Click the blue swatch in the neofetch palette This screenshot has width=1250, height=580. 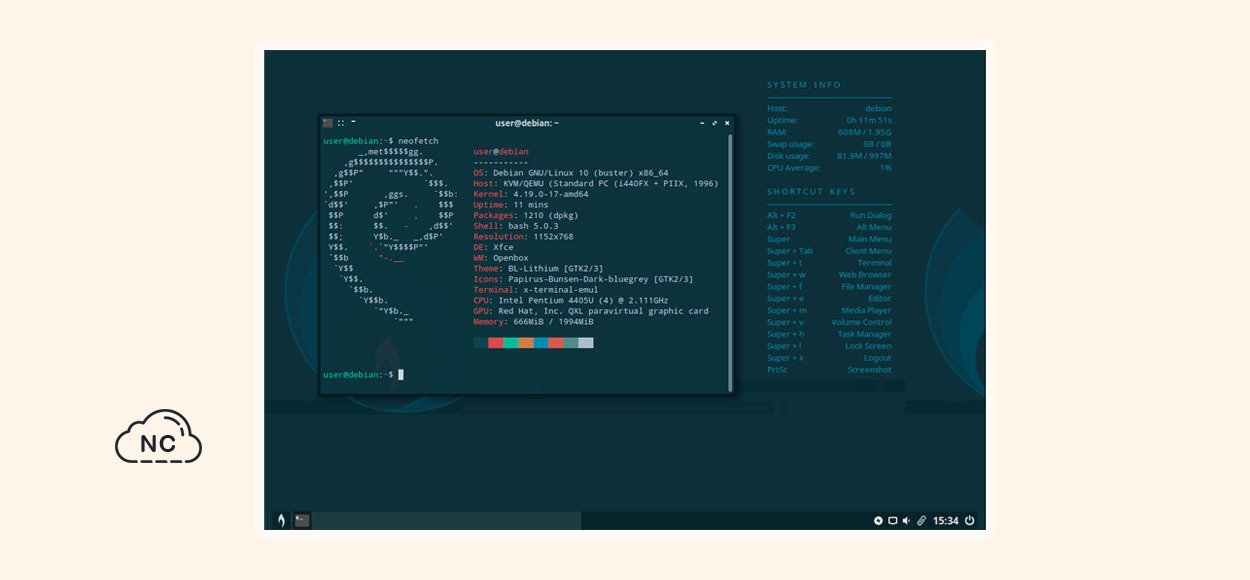click(x=541, y=343)
